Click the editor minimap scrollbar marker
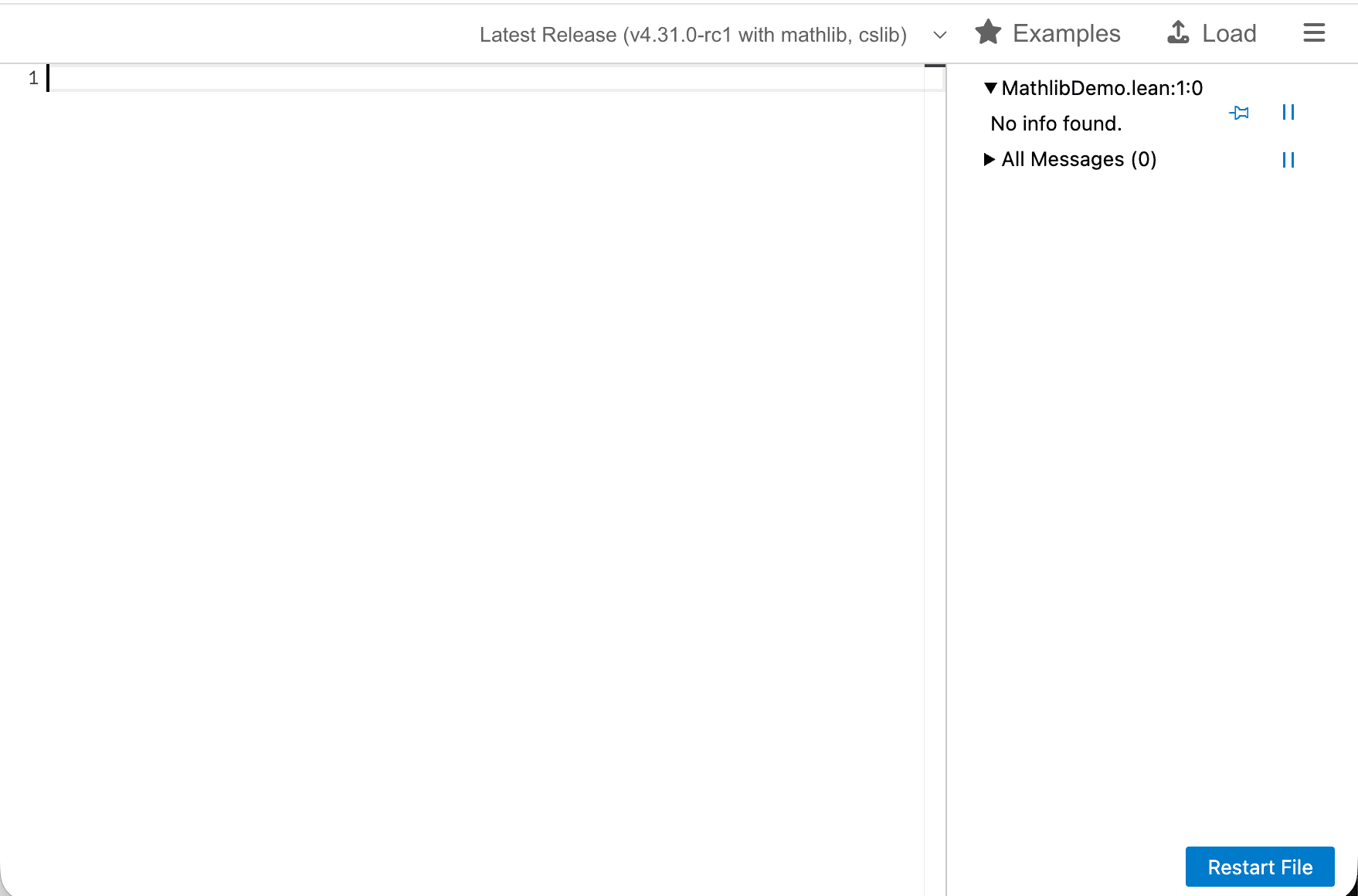Viewport: 1358px width, 896px height. click(935, 66)
